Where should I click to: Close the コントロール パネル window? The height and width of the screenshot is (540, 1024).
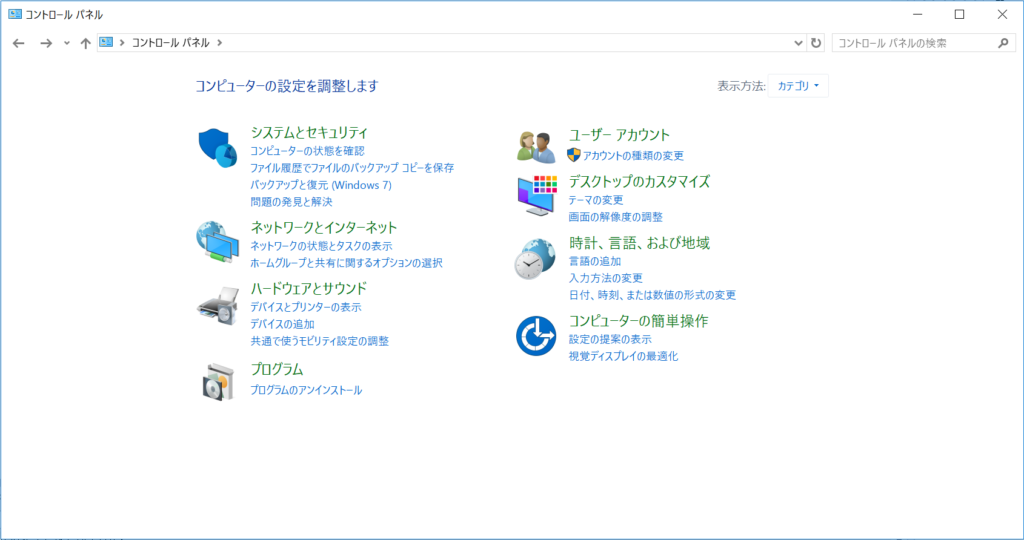click(x=1002, y=14)
